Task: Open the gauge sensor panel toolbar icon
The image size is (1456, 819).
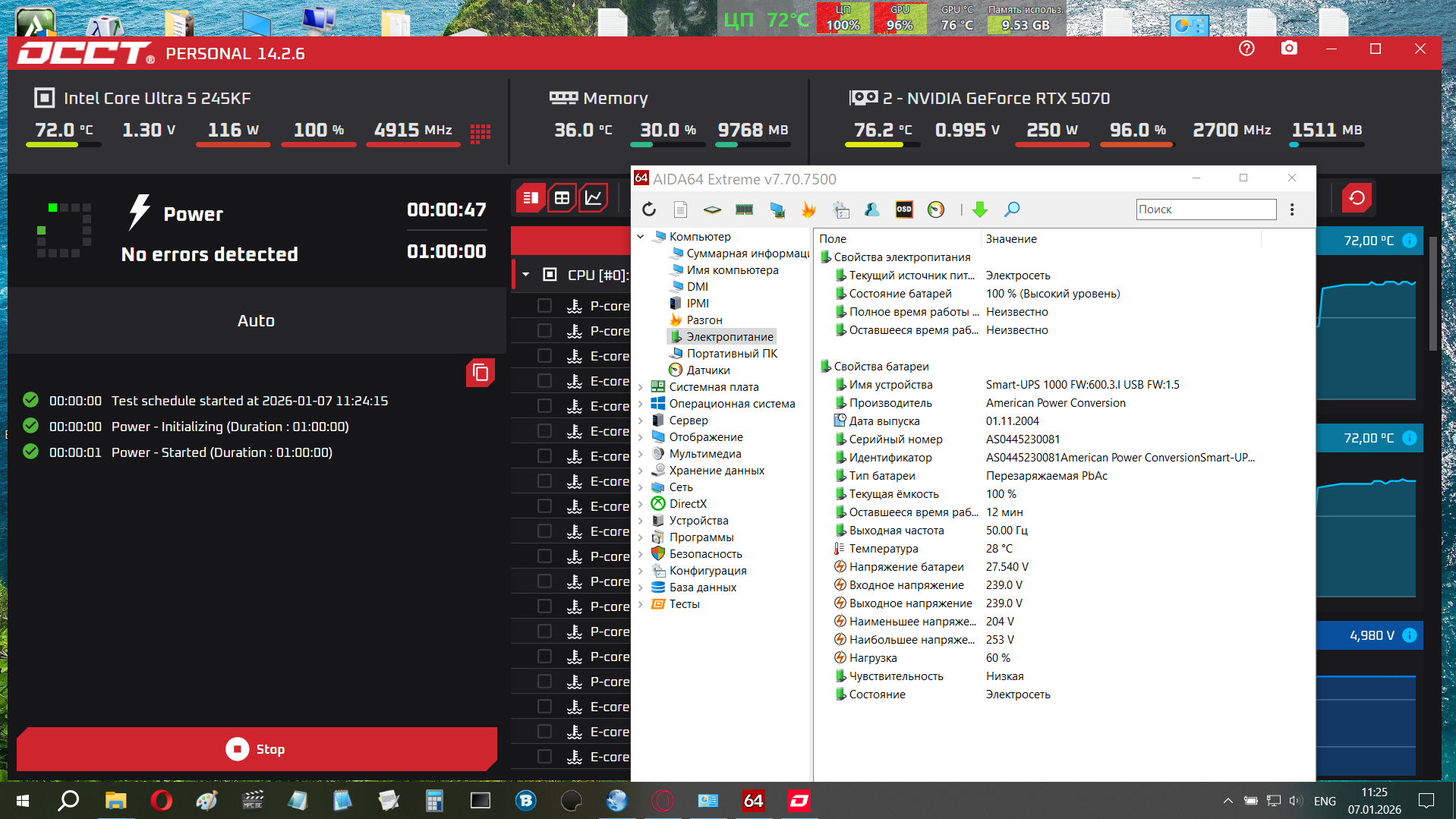Action: pyautogui.click(x=936, y=209)
